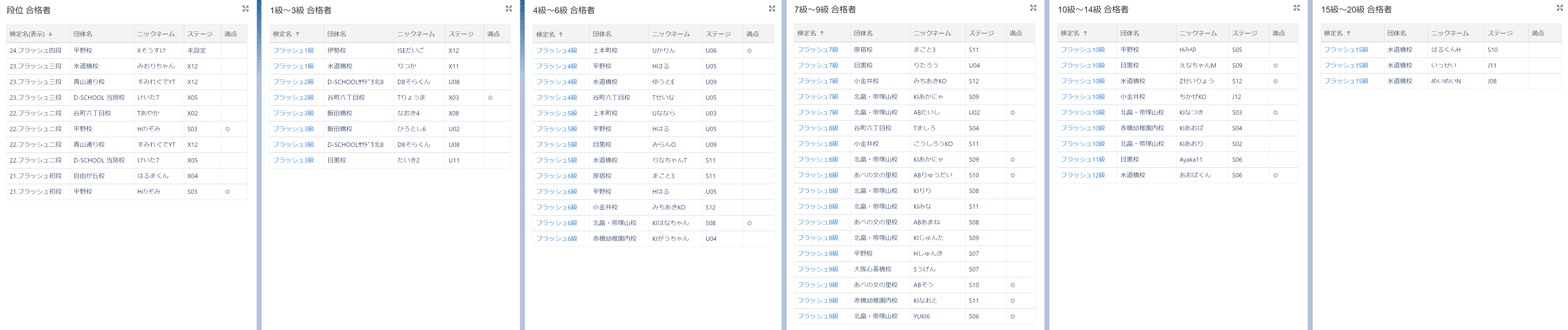Open フラッシュ5級 link for みらんO
The height and width of the screenshot is (330, 1568).
pyautogui.click(x=556, y=145)
